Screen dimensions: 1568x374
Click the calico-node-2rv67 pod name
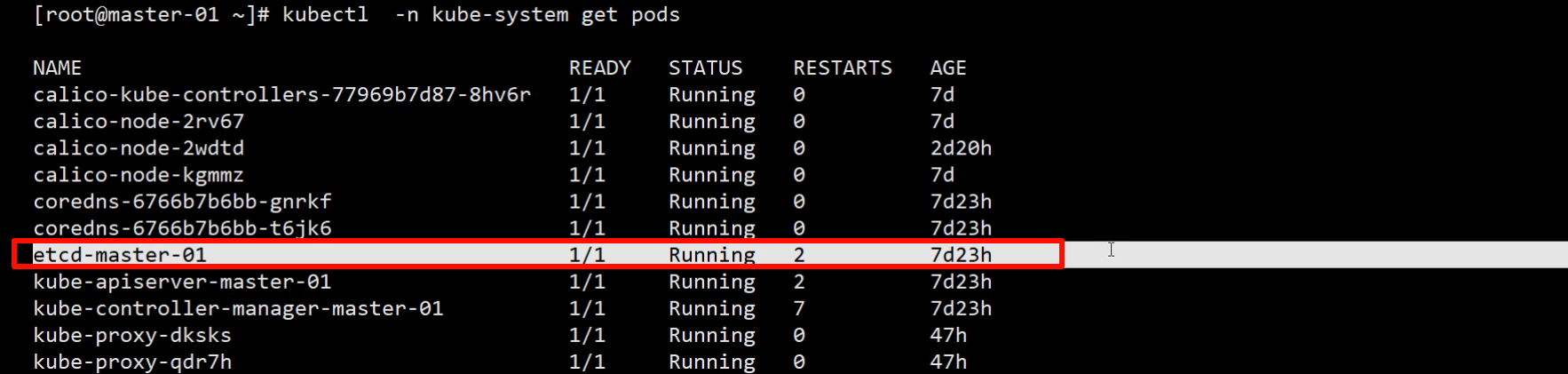(x=139, y=122)
